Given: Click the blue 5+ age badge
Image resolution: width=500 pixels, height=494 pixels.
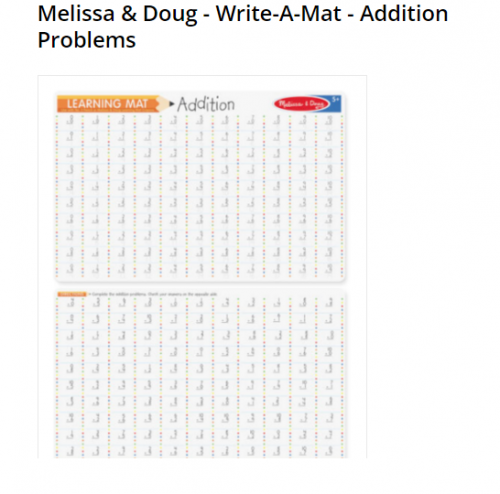Looking at the screenshot, I should pos(335,103).
